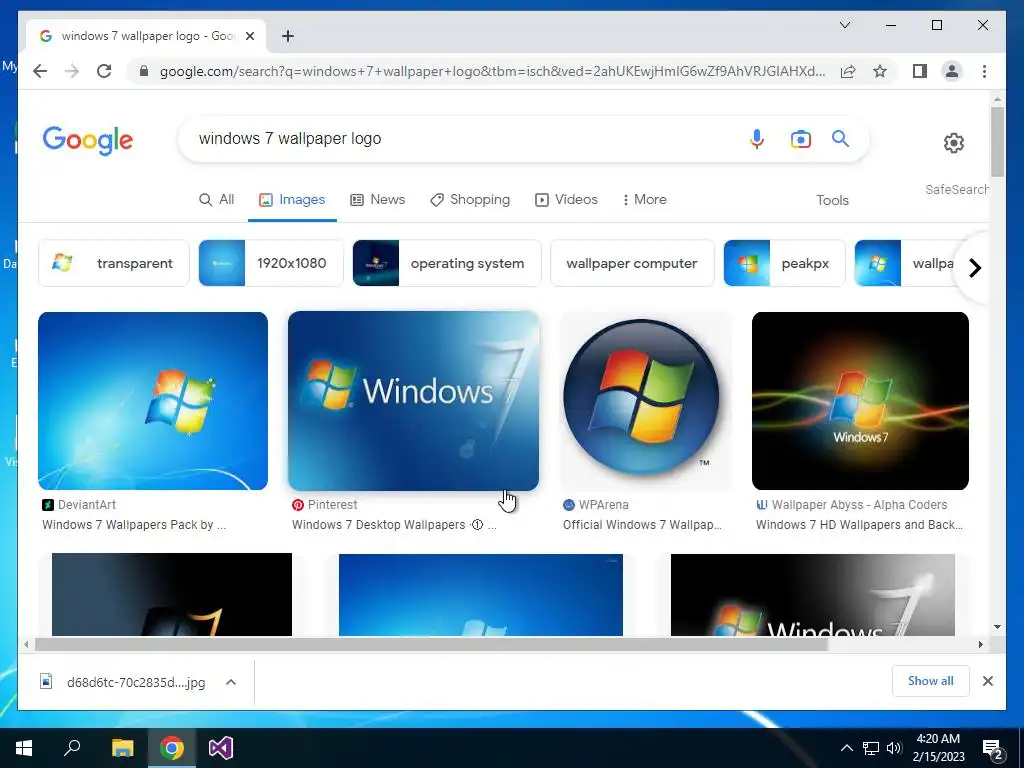Open a new tab with plus button
1024x768 pixels.
tap(288, 36)
